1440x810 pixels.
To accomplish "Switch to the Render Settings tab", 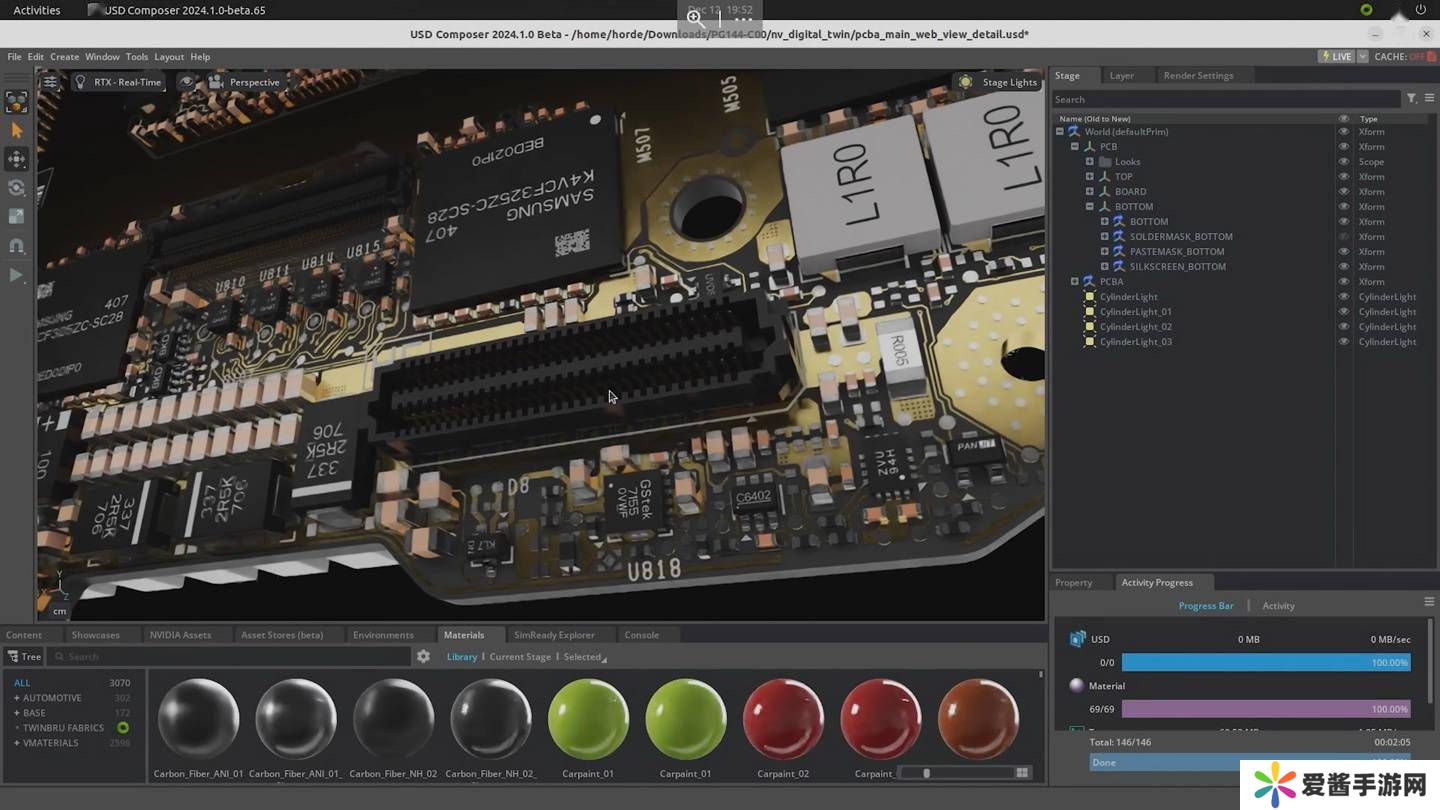I will (x=1197, y=76).
